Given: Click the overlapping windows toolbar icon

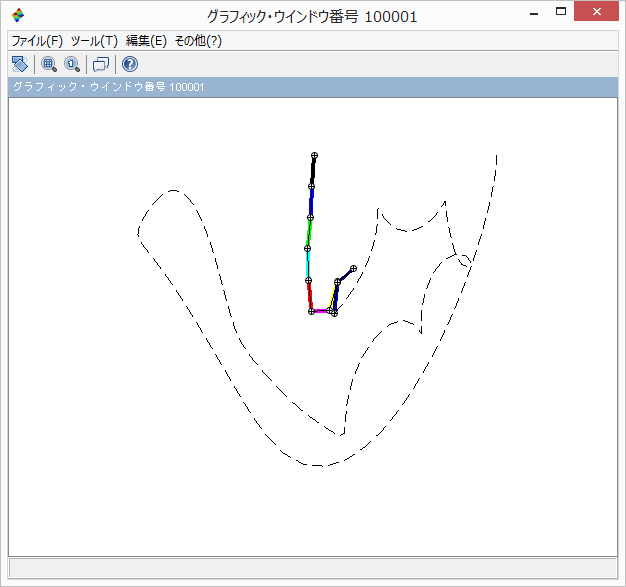Looking at the screenshot, I should pos(100,64).
